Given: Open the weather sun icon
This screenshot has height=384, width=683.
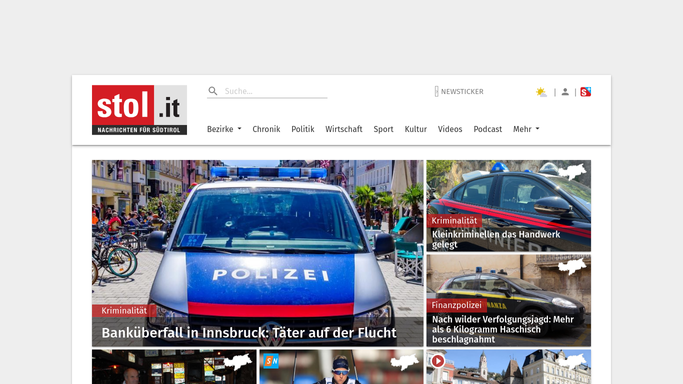Looking at the screenshot, I should point(541,92).
